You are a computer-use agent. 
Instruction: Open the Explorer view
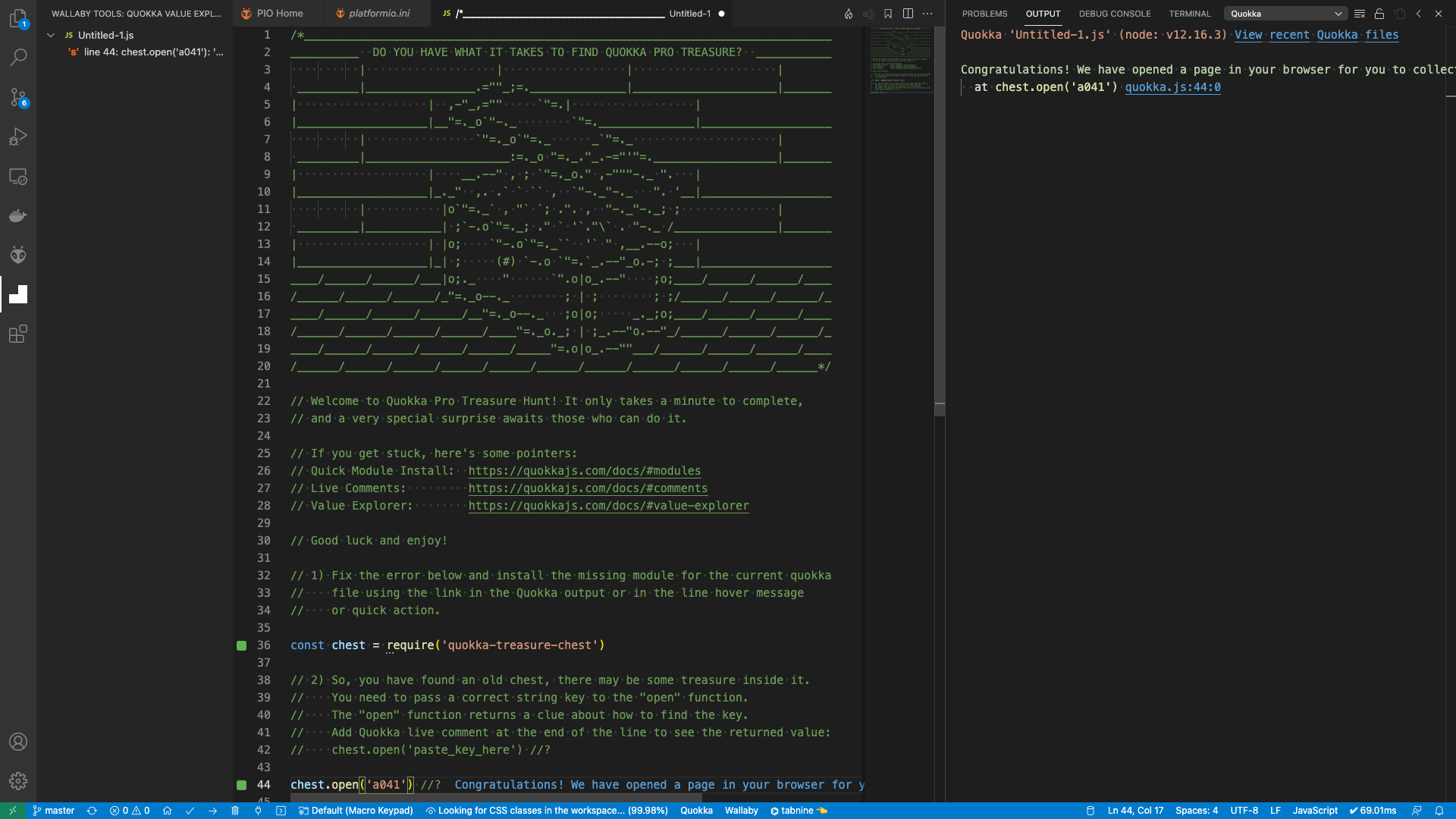(x=18, y=18)
